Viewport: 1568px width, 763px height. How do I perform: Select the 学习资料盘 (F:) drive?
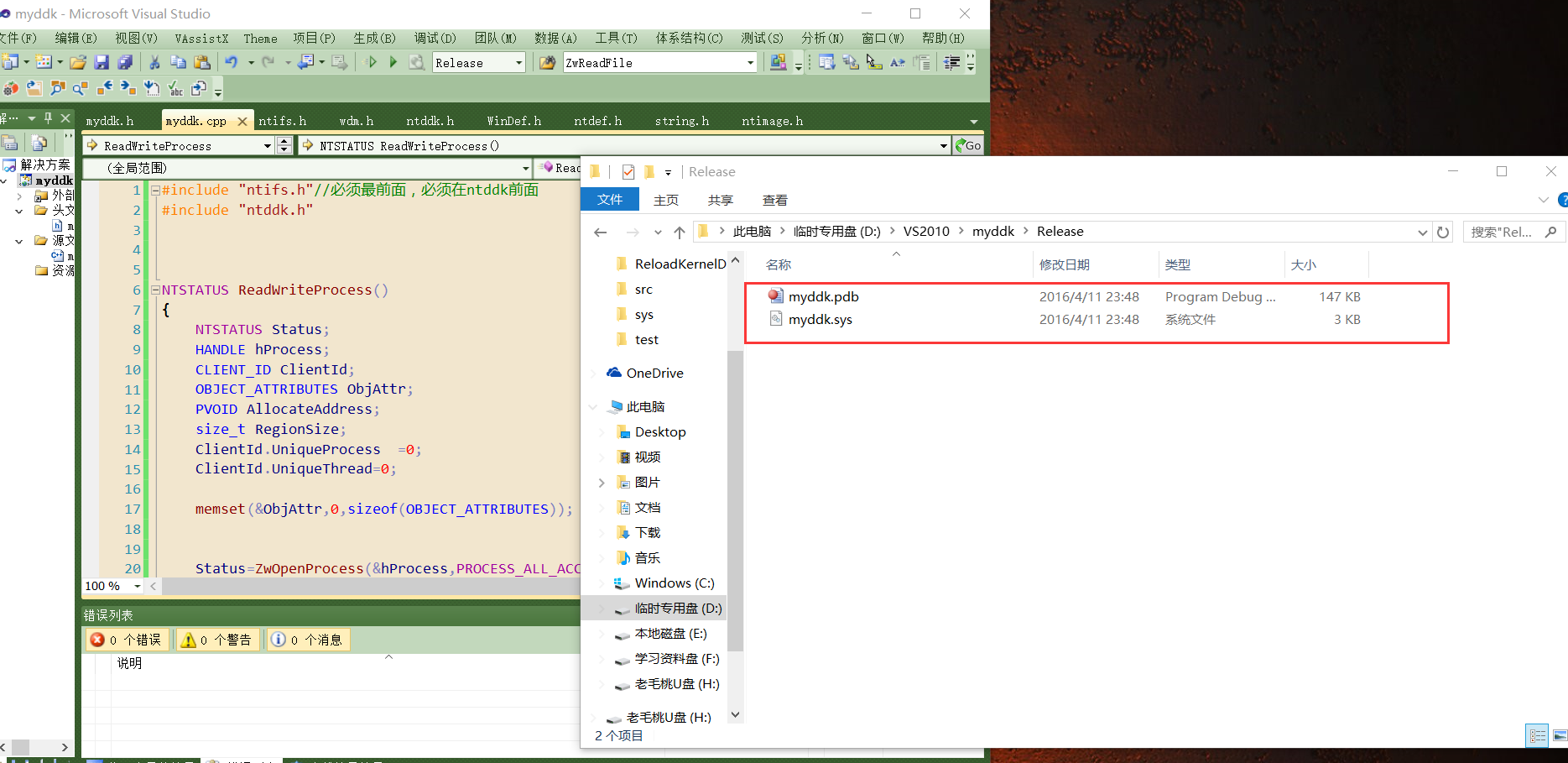(x=677, y=659)
